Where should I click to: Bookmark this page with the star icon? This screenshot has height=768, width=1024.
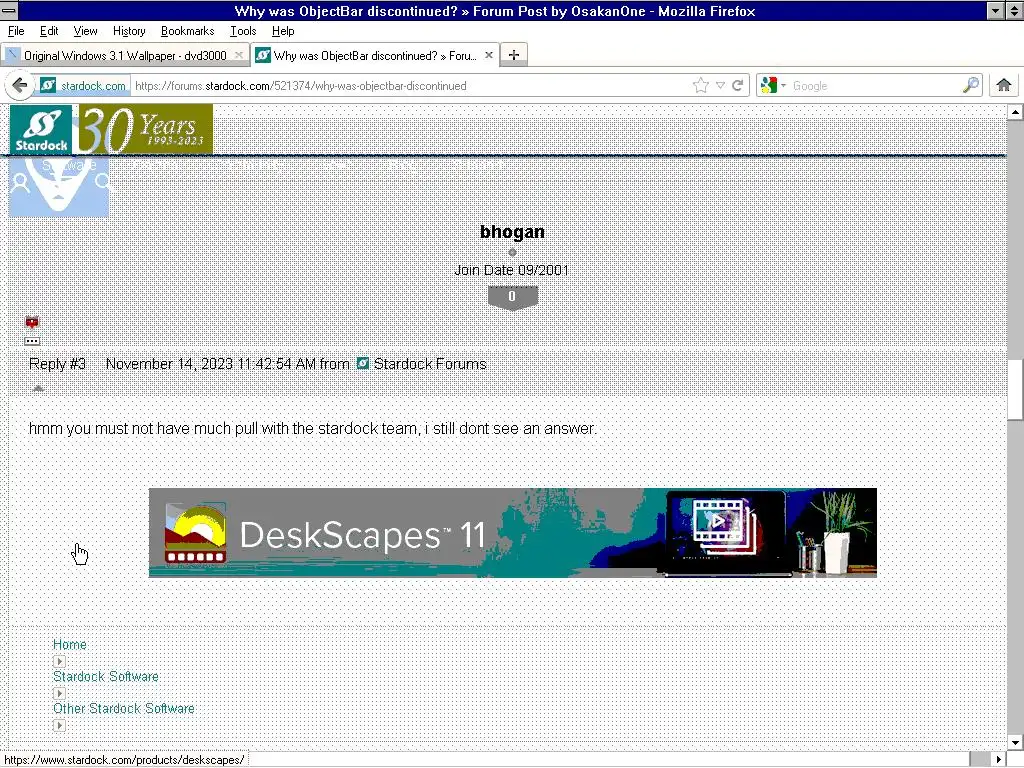click(x=701, y=86)
